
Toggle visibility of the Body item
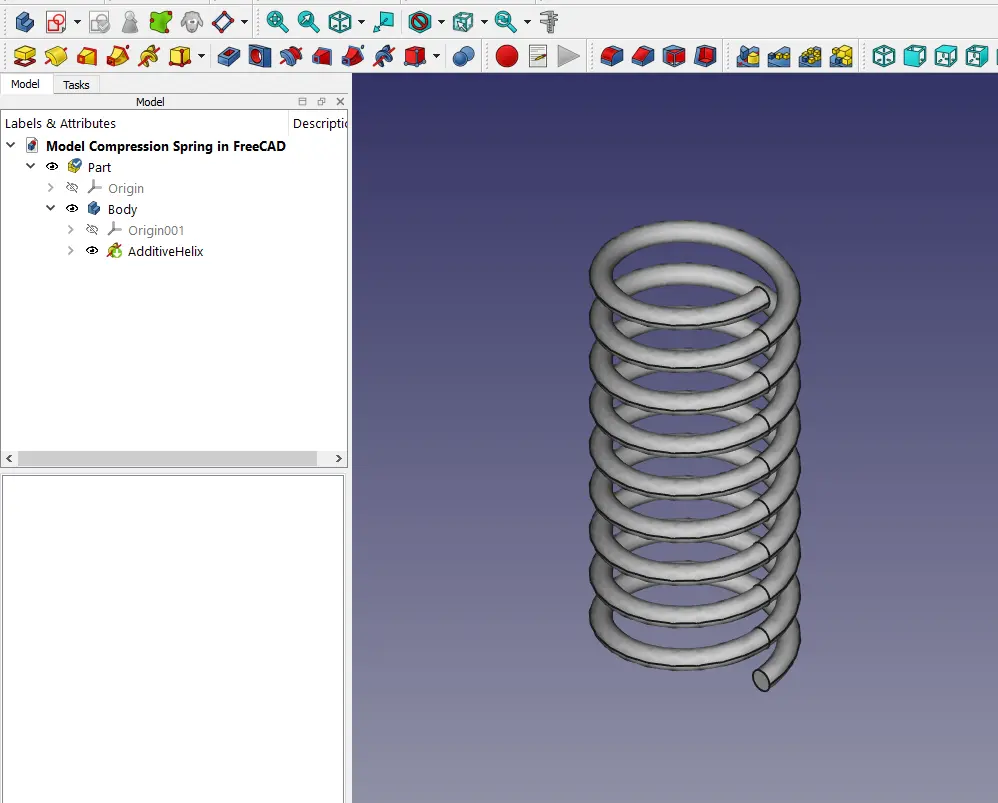72,209
